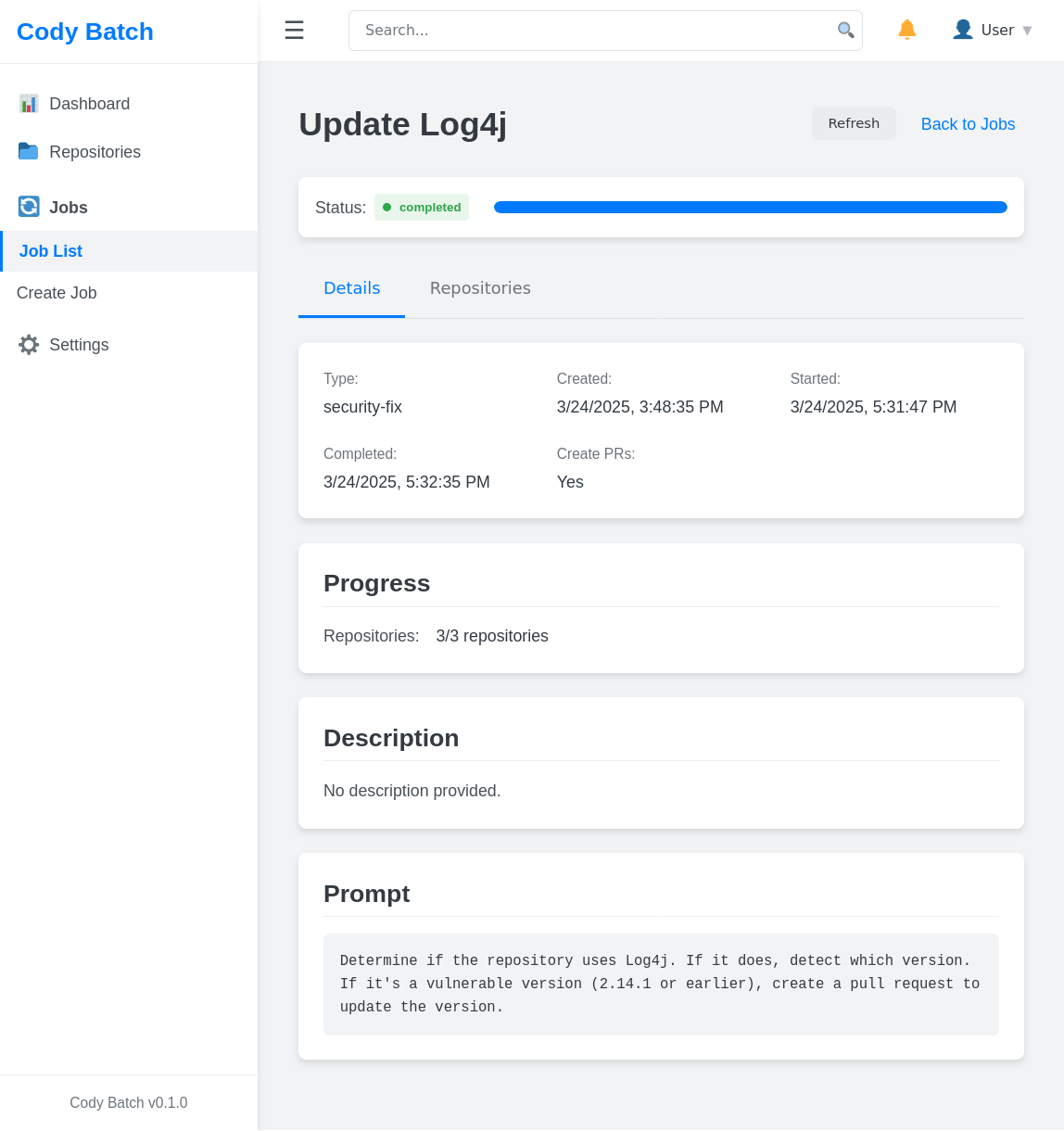Click the Cody Batch logo title
Viewport: 1064px width, 1131px height.
[85, 32]
